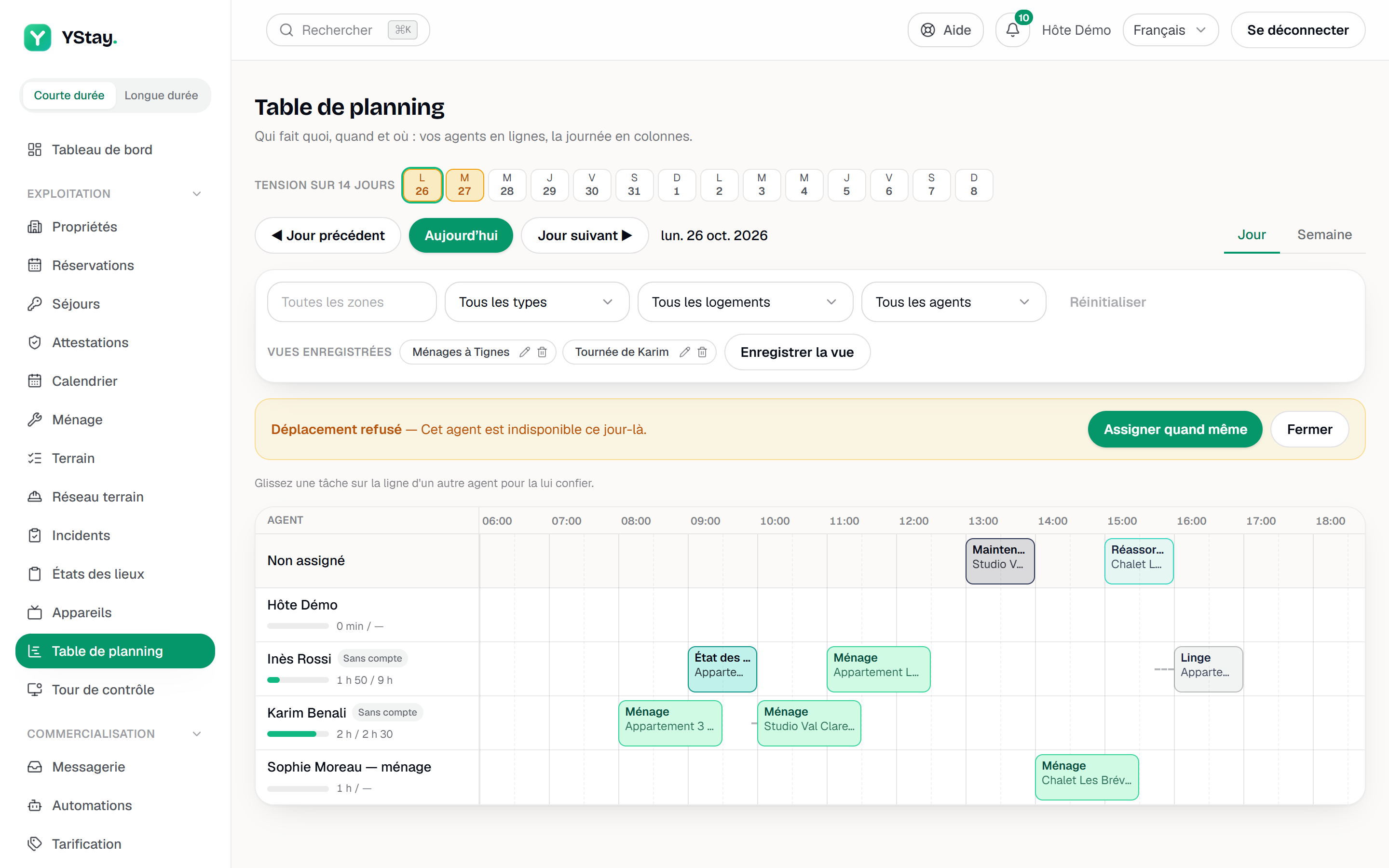Open the 'Tous les types' dropdown
1389x868 pixels.
click(x=537, y=302)
